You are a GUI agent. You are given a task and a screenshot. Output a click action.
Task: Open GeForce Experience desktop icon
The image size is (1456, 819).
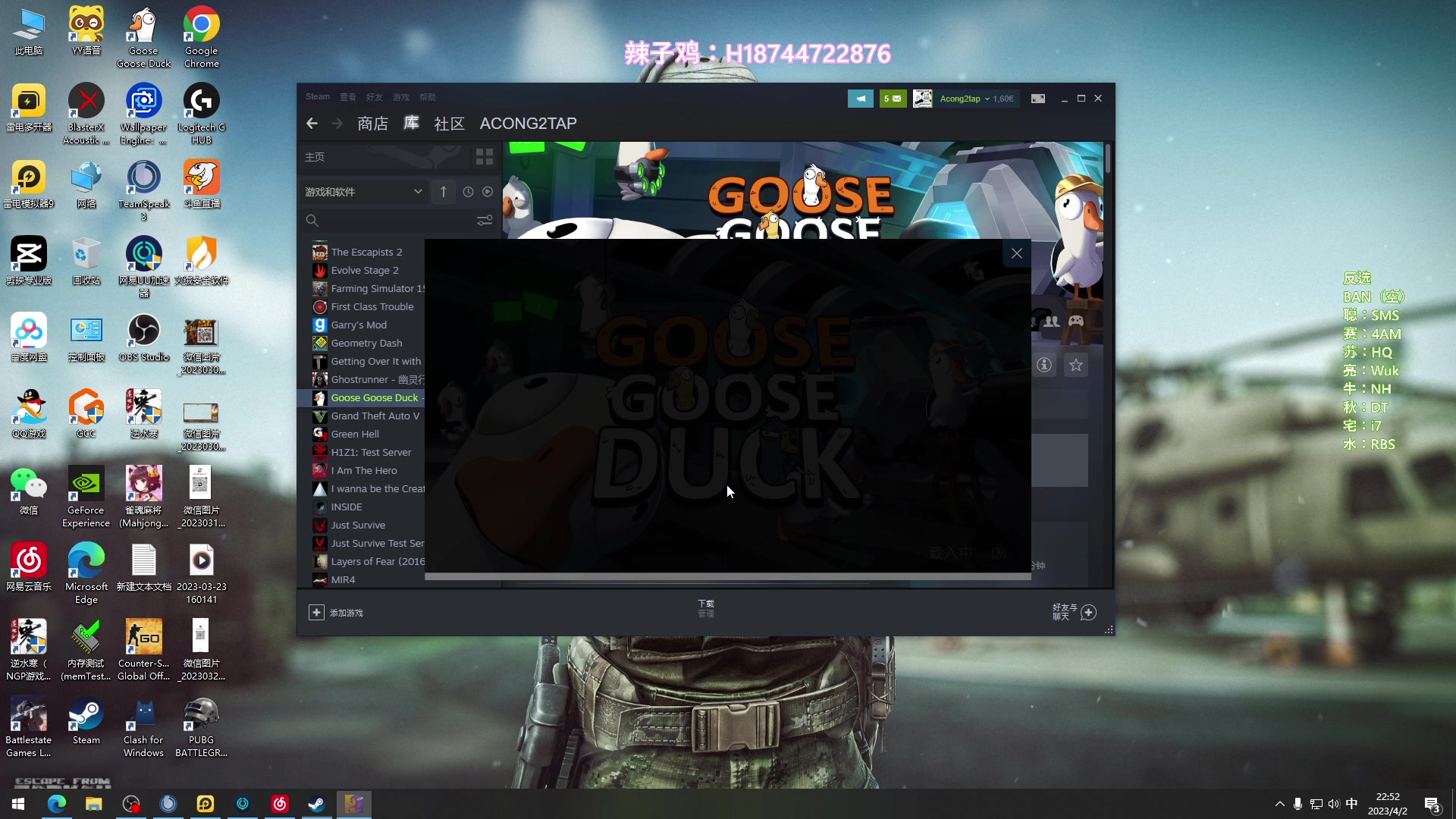(x=86, y=497)
